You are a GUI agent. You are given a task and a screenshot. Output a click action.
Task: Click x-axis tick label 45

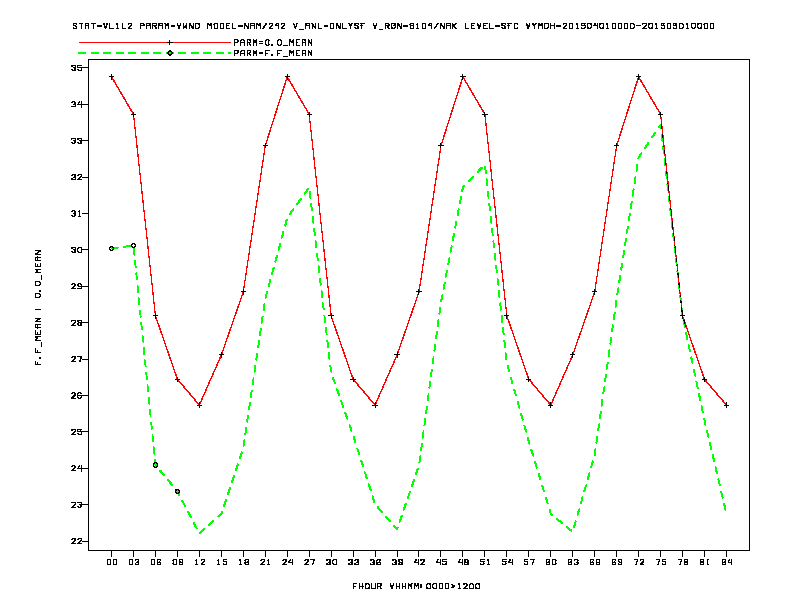tap(441, 562)
